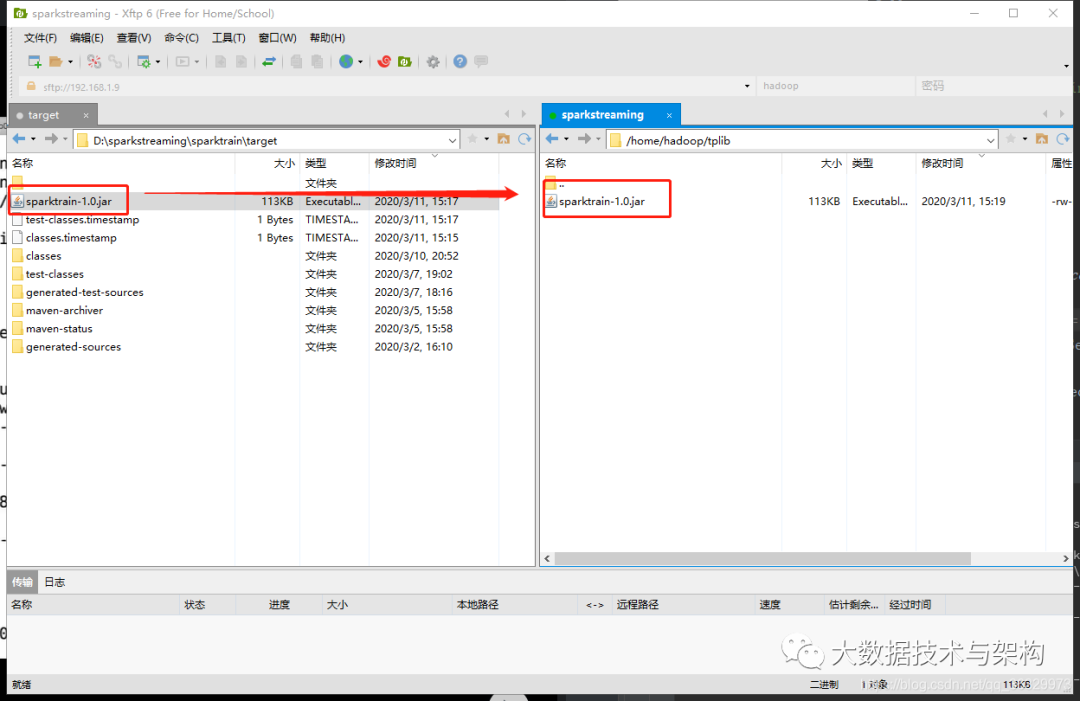The width and height of the screenshot is (1080, 701).
Task: Expand the globe icon dropdown arrow
Action: click(360, 62)
